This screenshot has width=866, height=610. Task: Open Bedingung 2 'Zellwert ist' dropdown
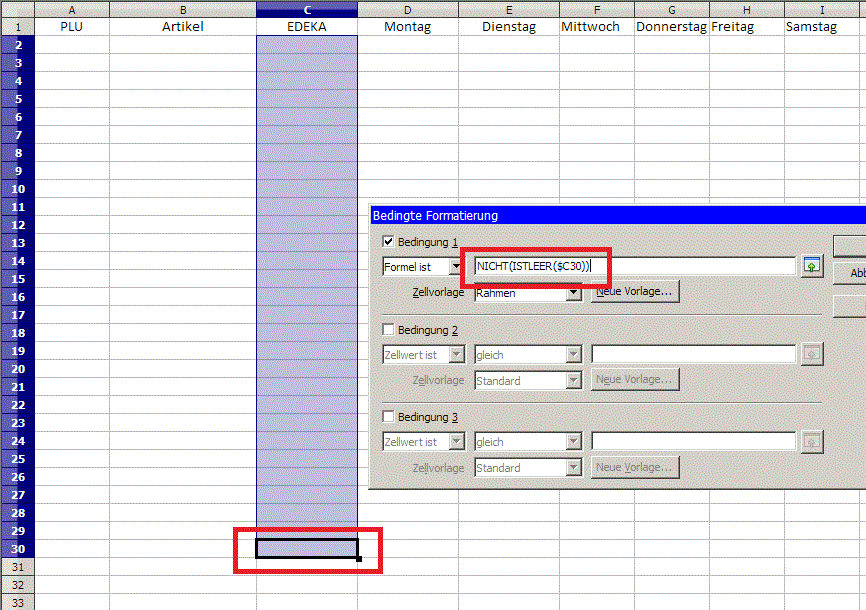tap(456, 354)
